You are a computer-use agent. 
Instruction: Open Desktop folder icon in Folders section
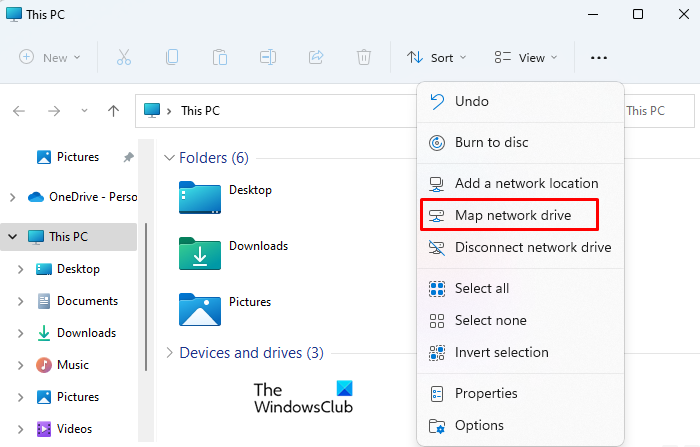point(200,197)
